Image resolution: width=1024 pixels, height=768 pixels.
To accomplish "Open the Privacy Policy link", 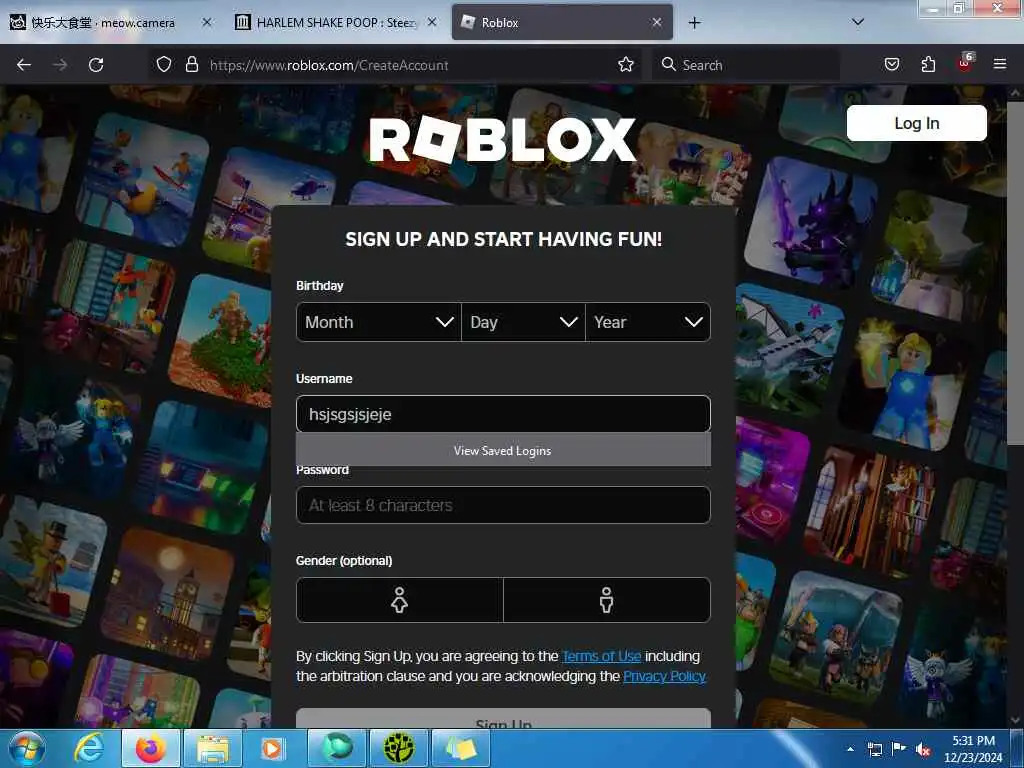I will point(664,676).
